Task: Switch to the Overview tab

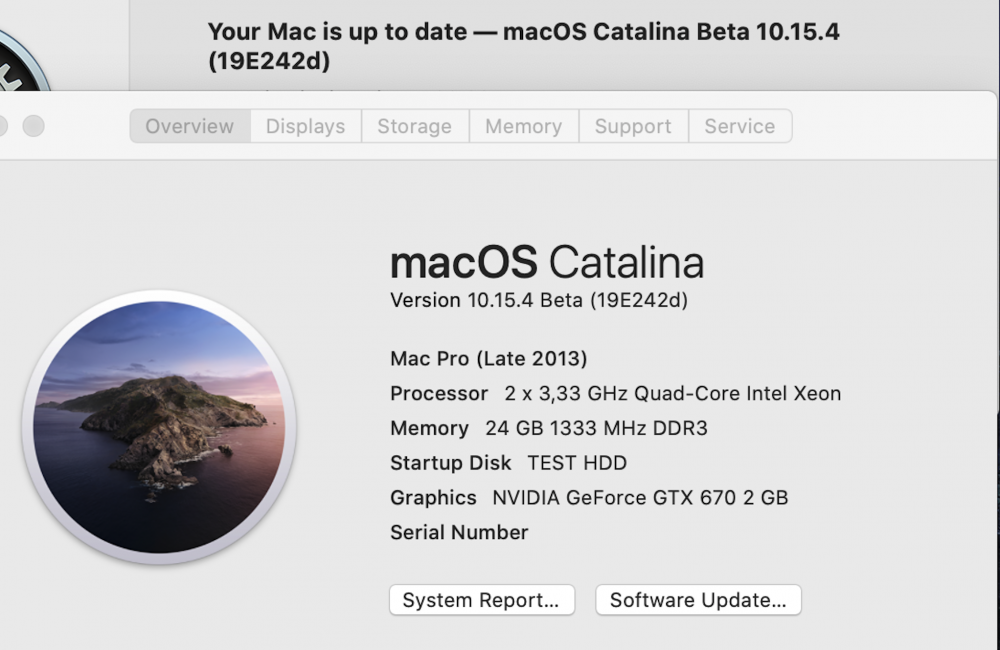Action: click(x=190, y=126)
